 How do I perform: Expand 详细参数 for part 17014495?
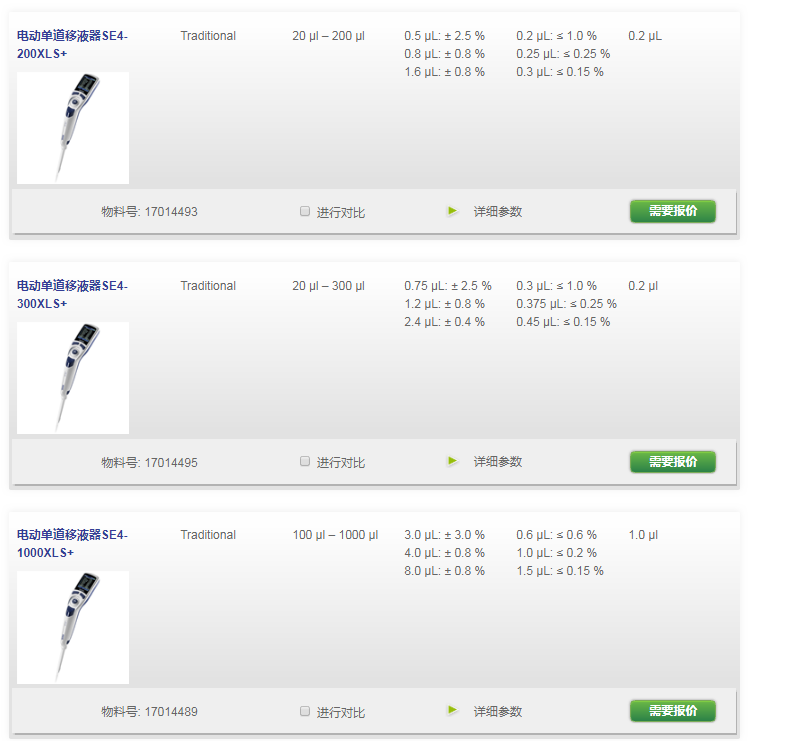[x=497, y=462]
